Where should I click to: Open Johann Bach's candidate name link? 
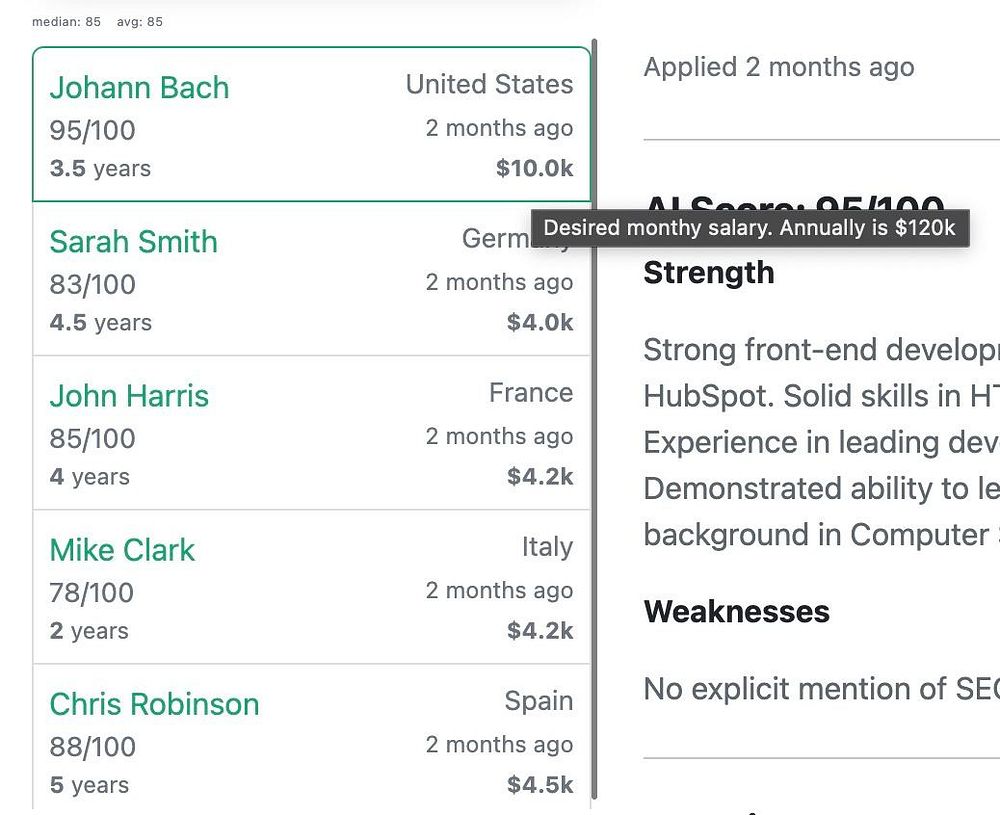(139, 88)
